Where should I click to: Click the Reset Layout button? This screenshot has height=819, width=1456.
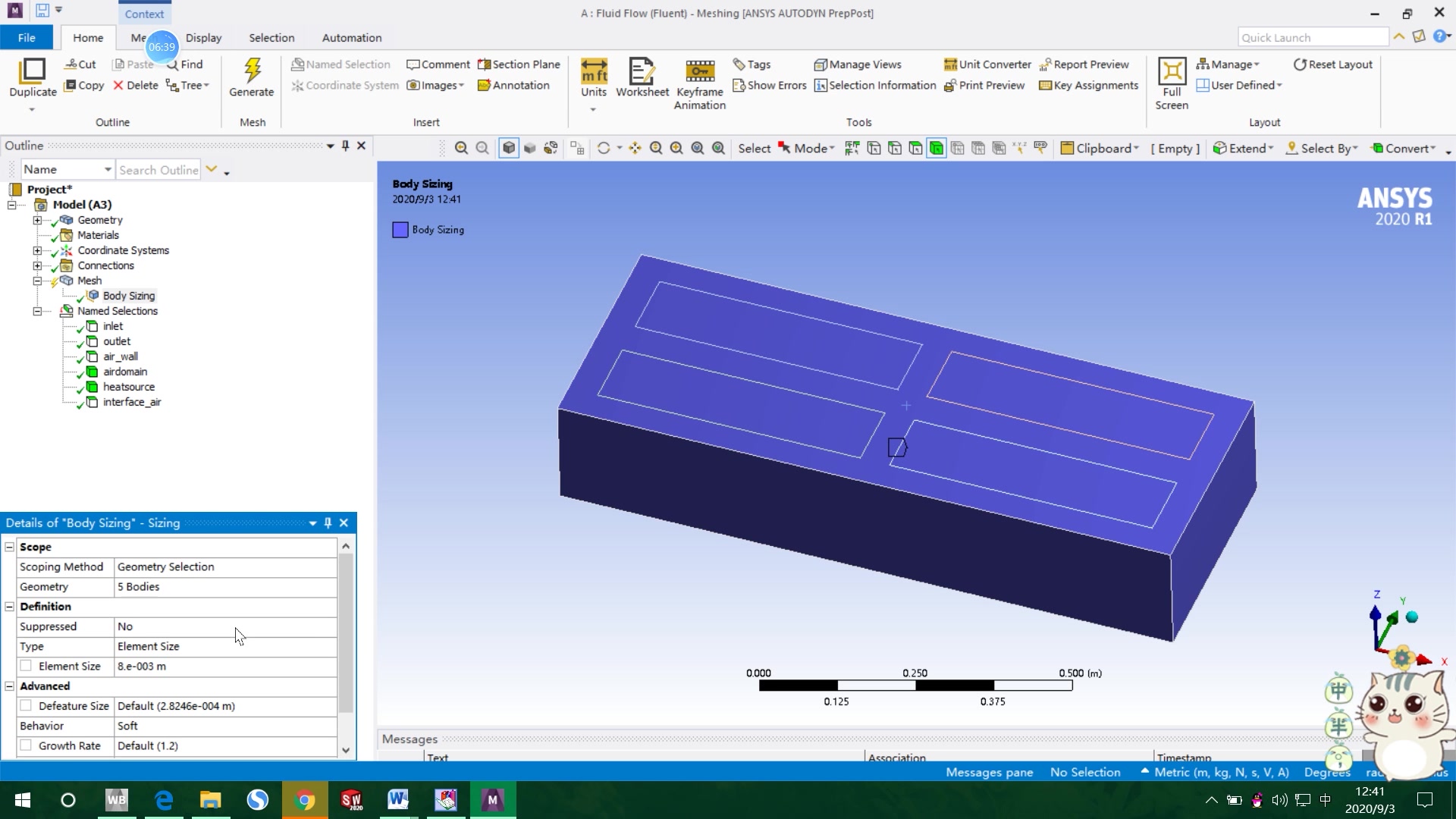(1332, 64)
